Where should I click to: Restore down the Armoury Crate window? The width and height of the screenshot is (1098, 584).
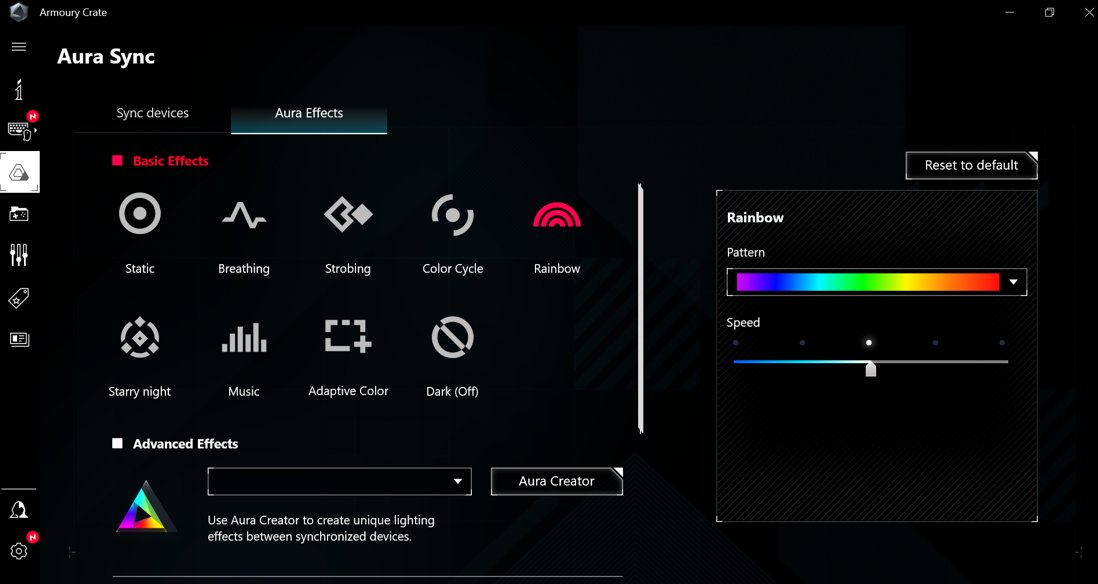1049,13
